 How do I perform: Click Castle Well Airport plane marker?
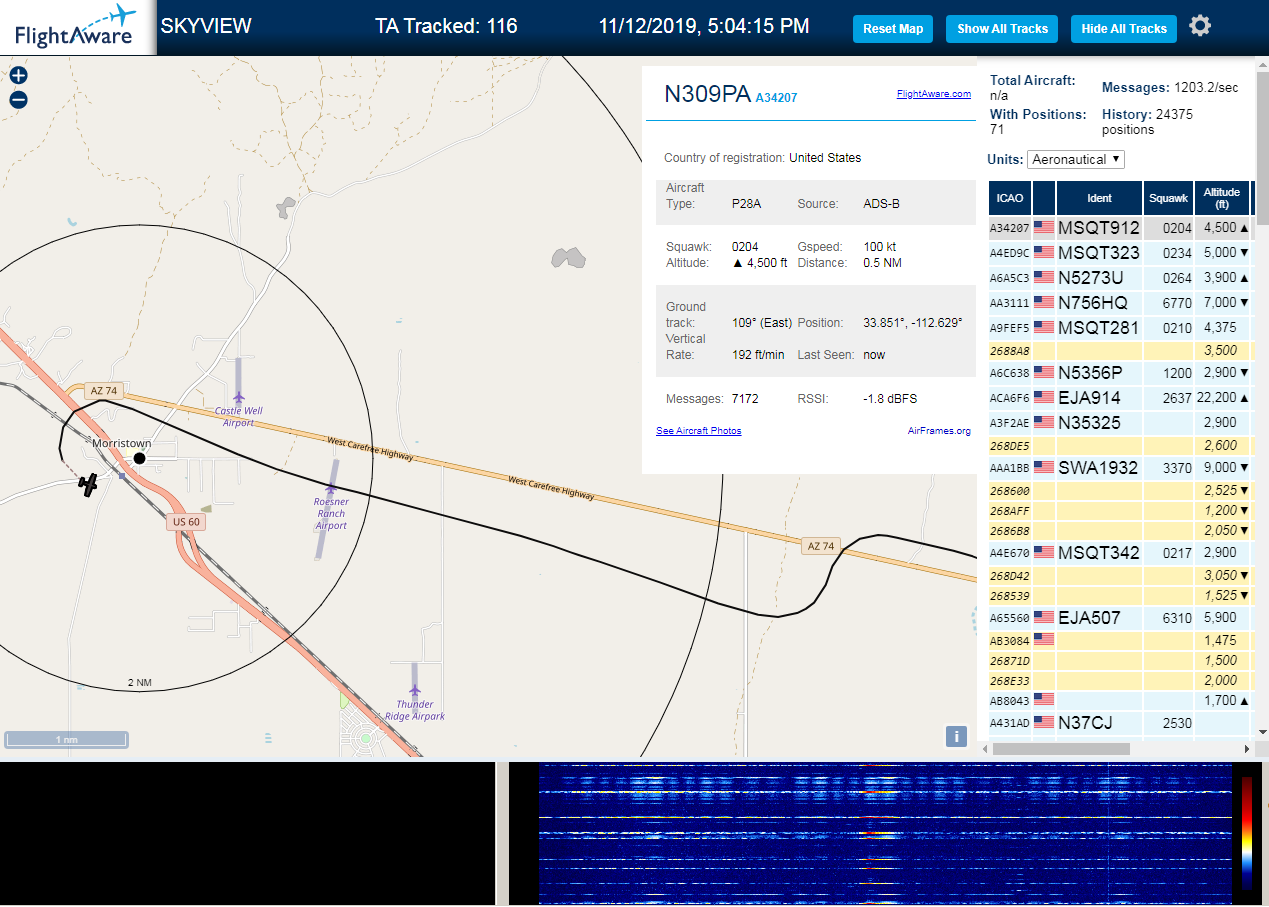[x=238, y=397]
